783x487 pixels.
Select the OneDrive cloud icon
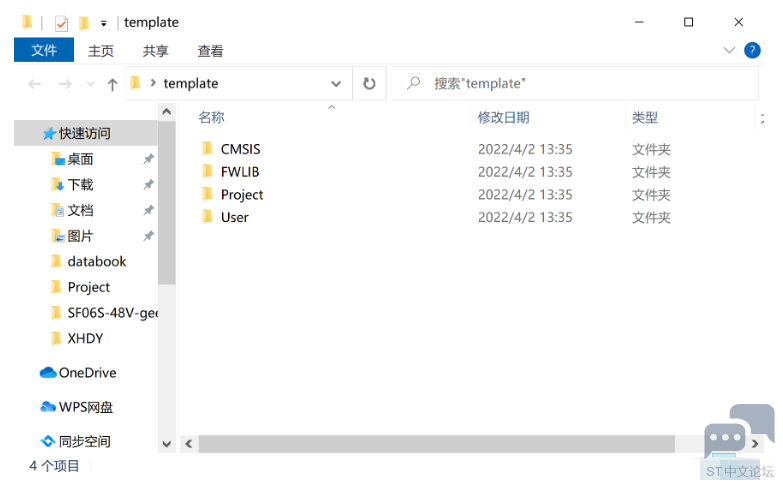tap(48, 373)
